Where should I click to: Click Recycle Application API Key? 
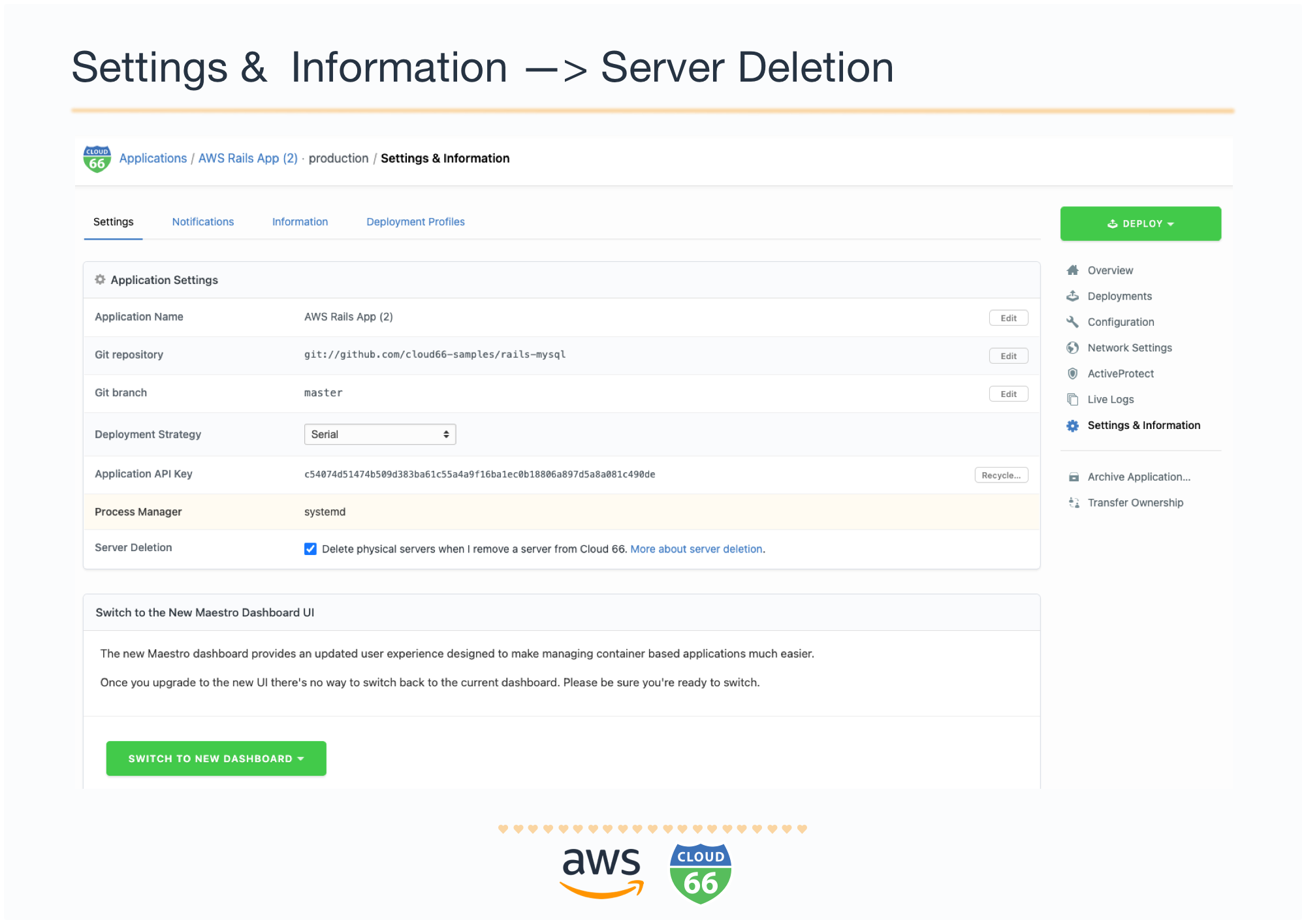[1001, 475]
